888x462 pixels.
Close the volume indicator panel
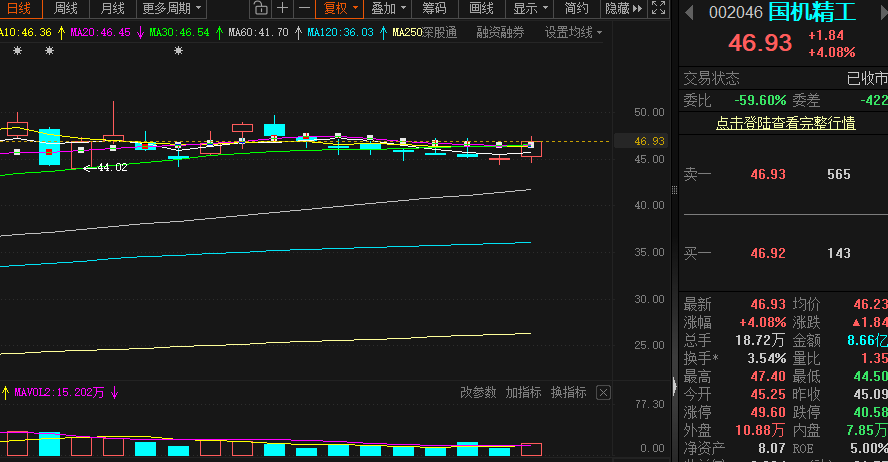point(604,393)
